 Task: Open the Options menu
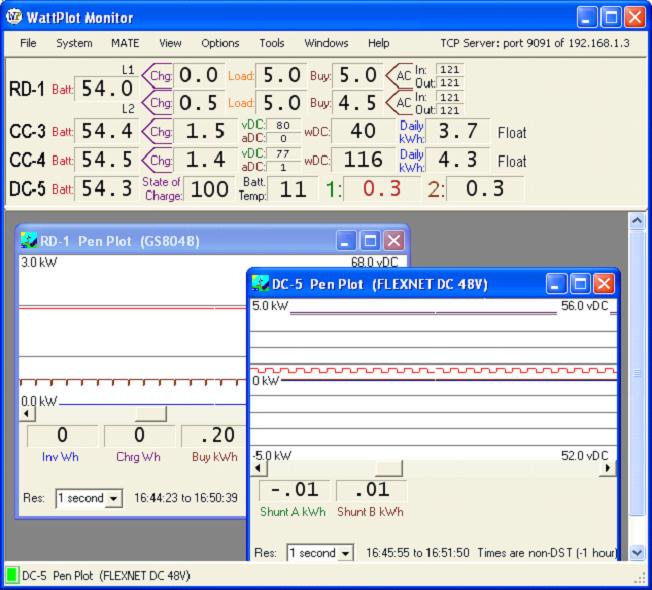tap(220, 43)
